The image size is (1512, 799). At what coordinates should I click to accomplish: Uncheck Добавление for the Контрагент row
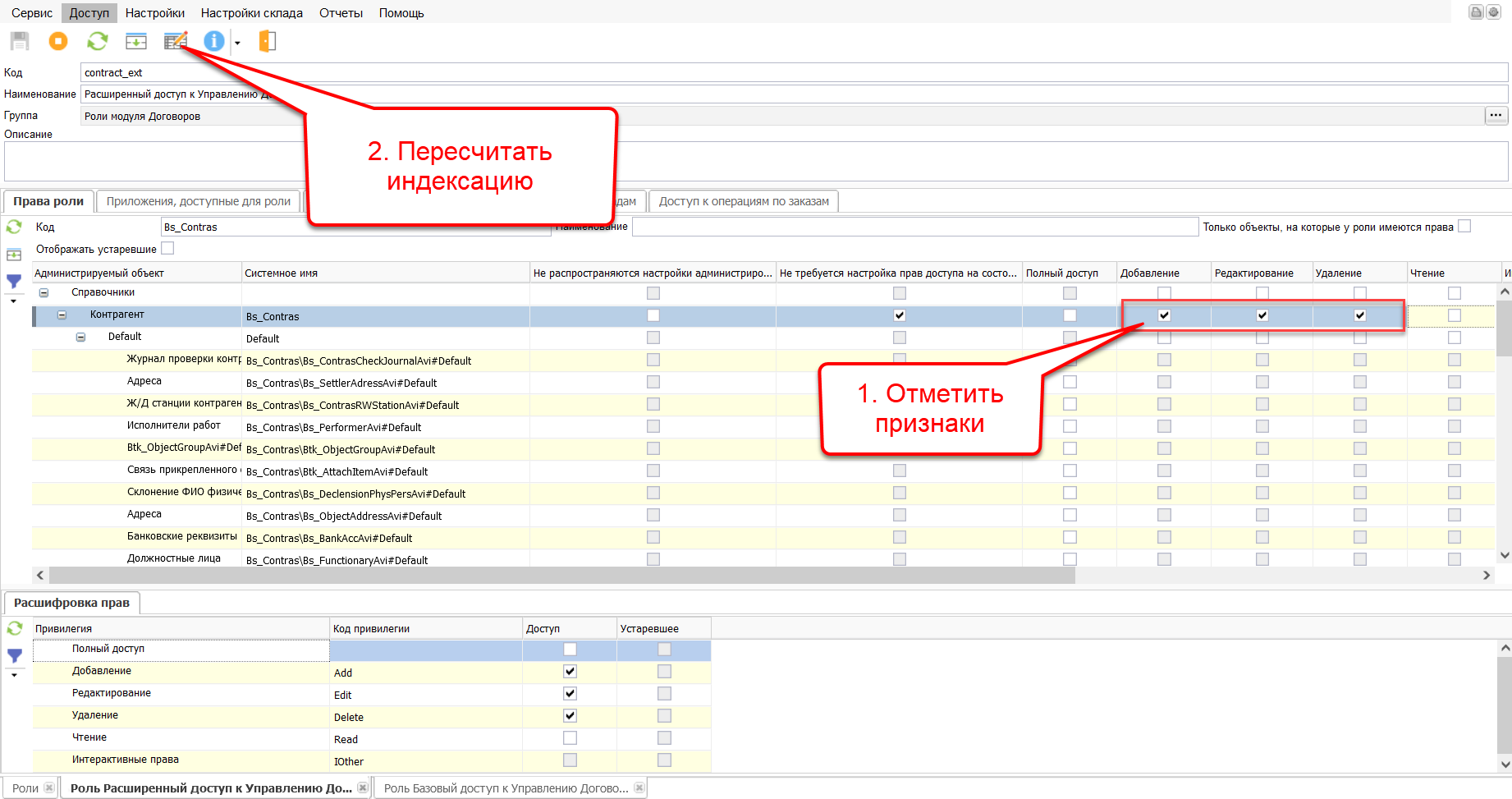(x=1164, y=315)
